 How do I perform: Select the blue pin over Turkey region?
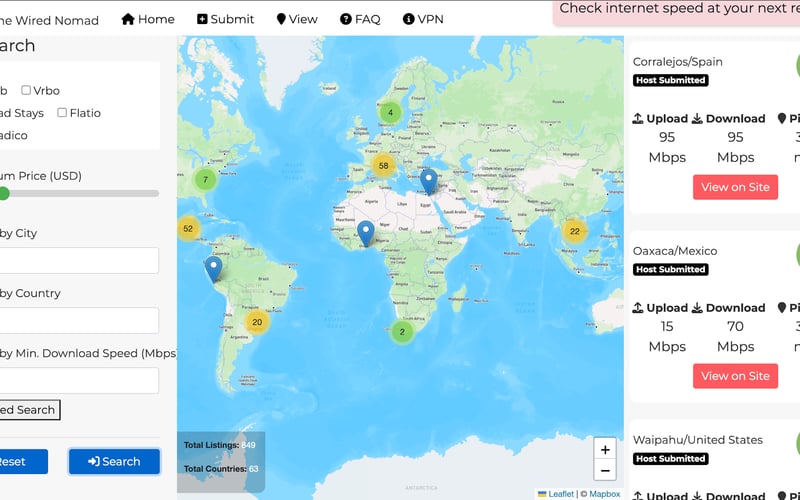[x=429, y=181]
